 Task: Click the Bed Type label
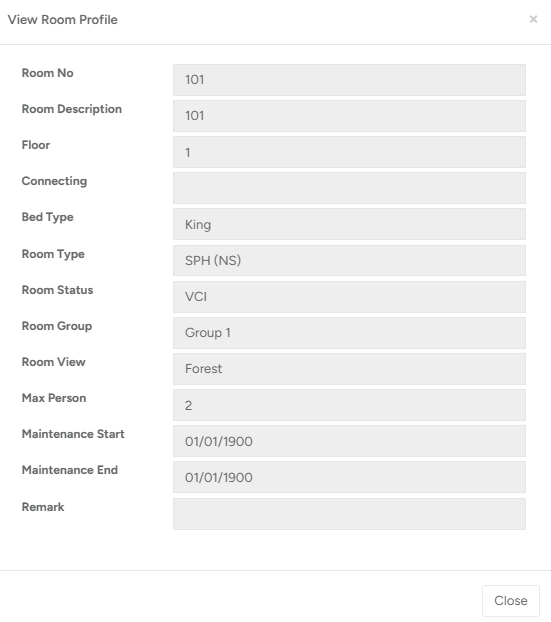tap(48, 217)
